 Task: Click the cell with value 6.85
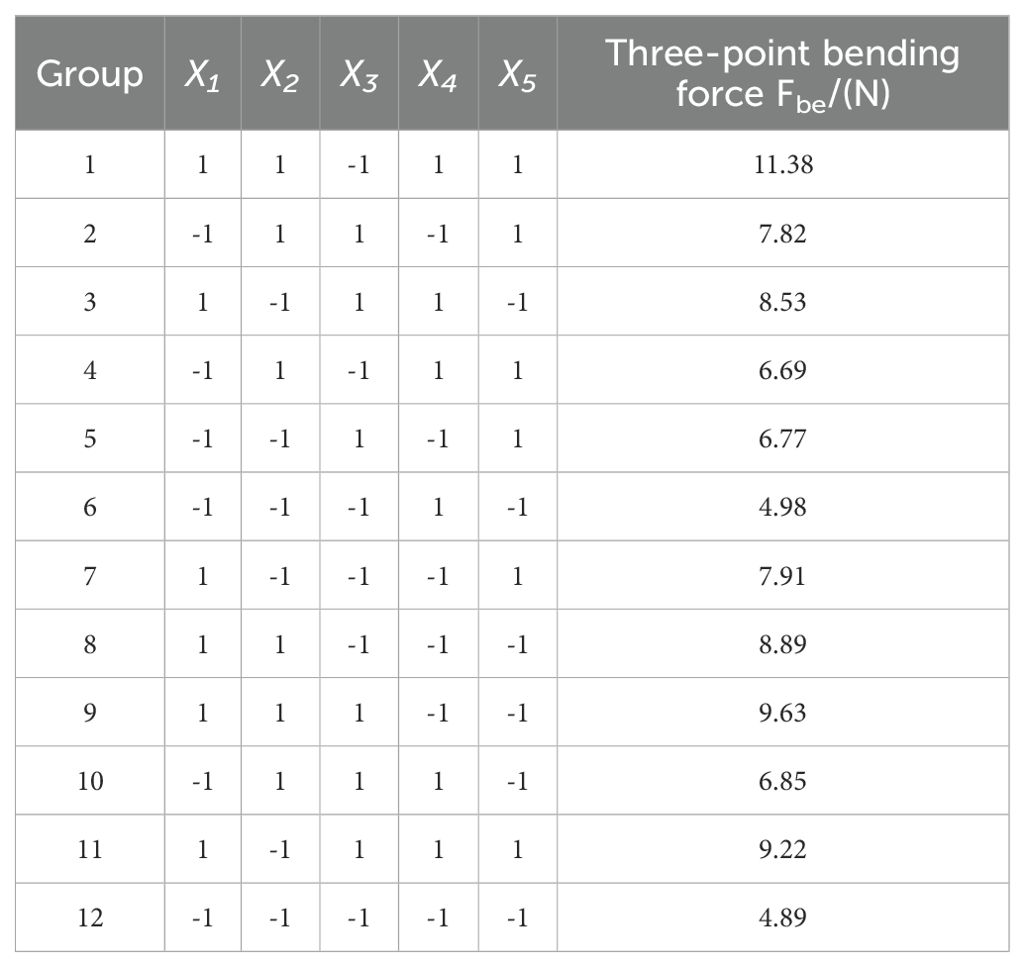(783, 781)
